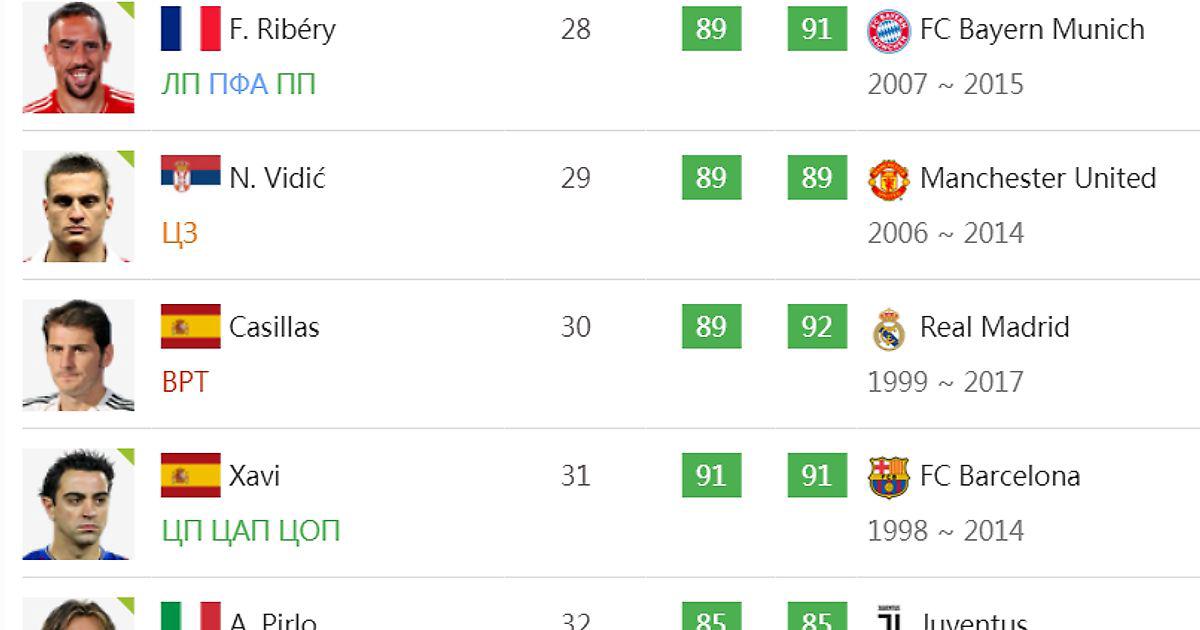Viewport: 1200px width, 630px height.
Task: Click Casillas's green 92 rating badge
Action: click(817, 327)
